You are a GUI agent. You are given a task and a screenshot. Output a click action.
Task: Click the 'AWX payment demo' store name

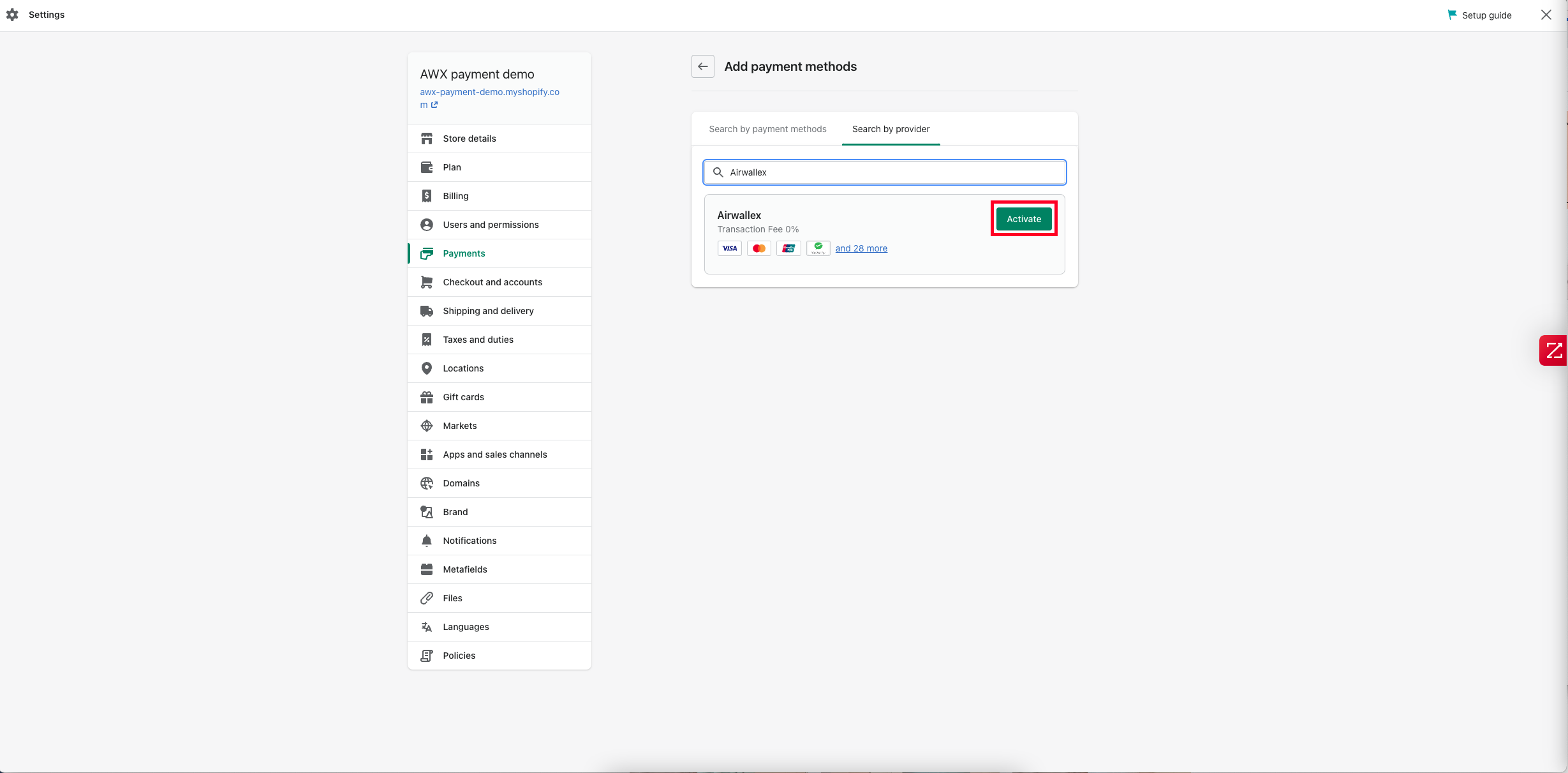tap(477, 74)
